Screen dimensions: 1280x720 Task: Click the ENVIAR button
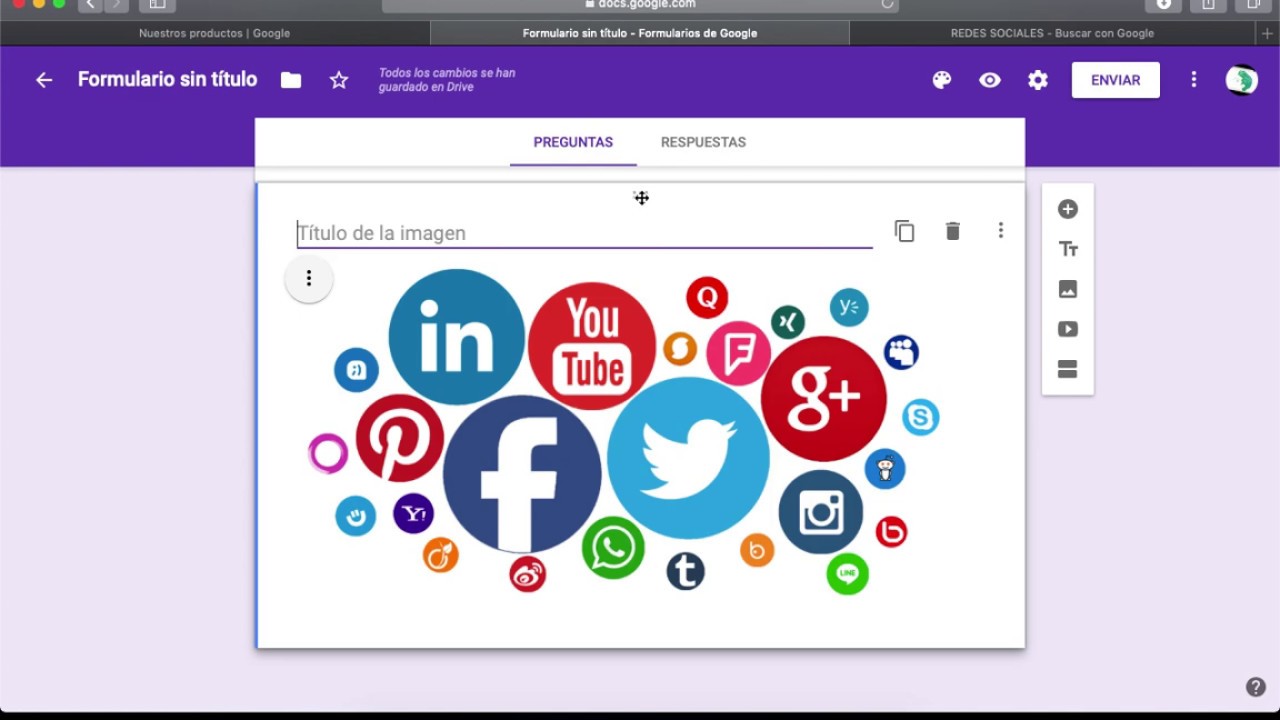click(1116, 80)
